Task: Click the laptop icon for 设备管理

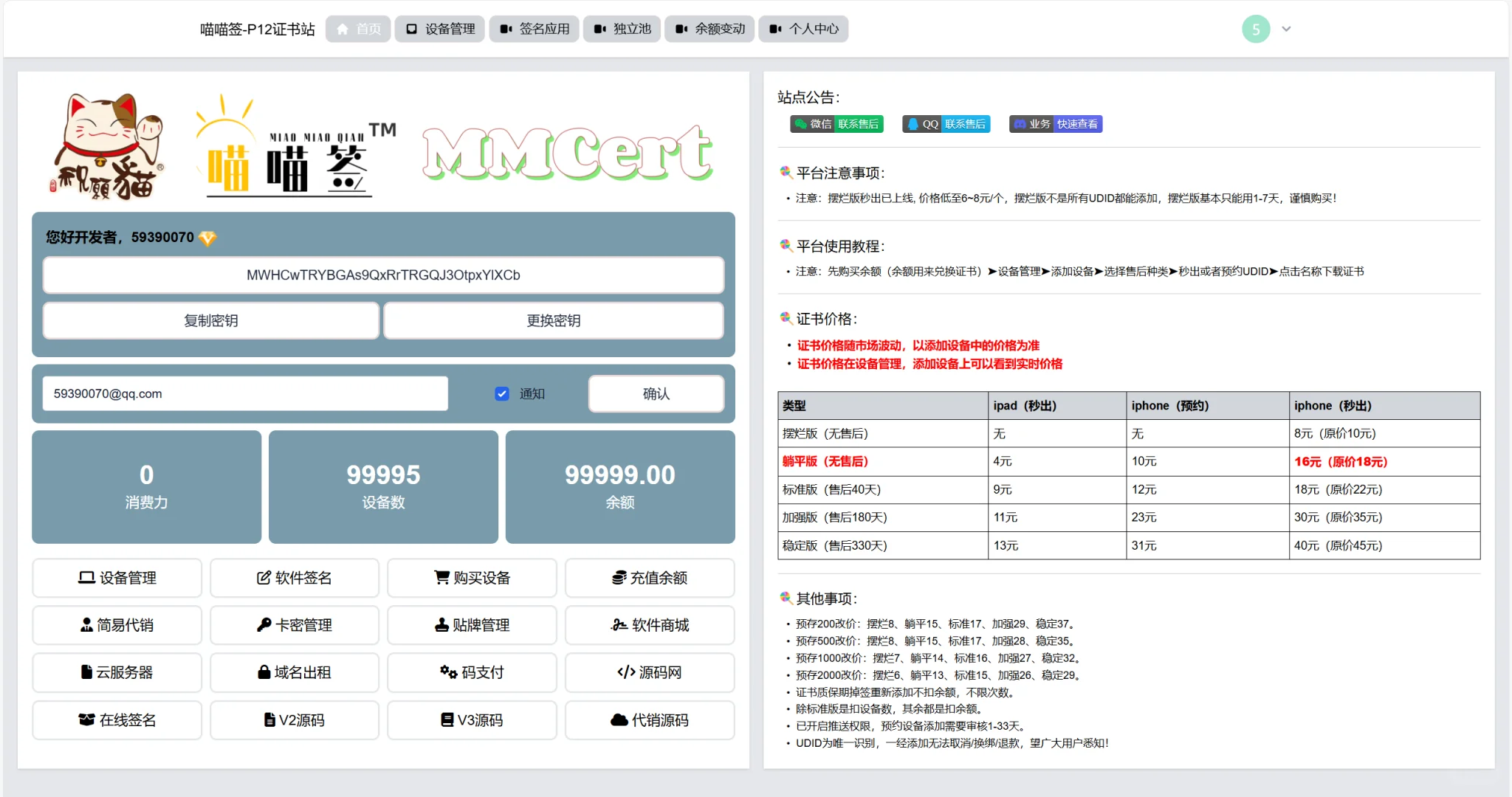Action: click(86, 578)
